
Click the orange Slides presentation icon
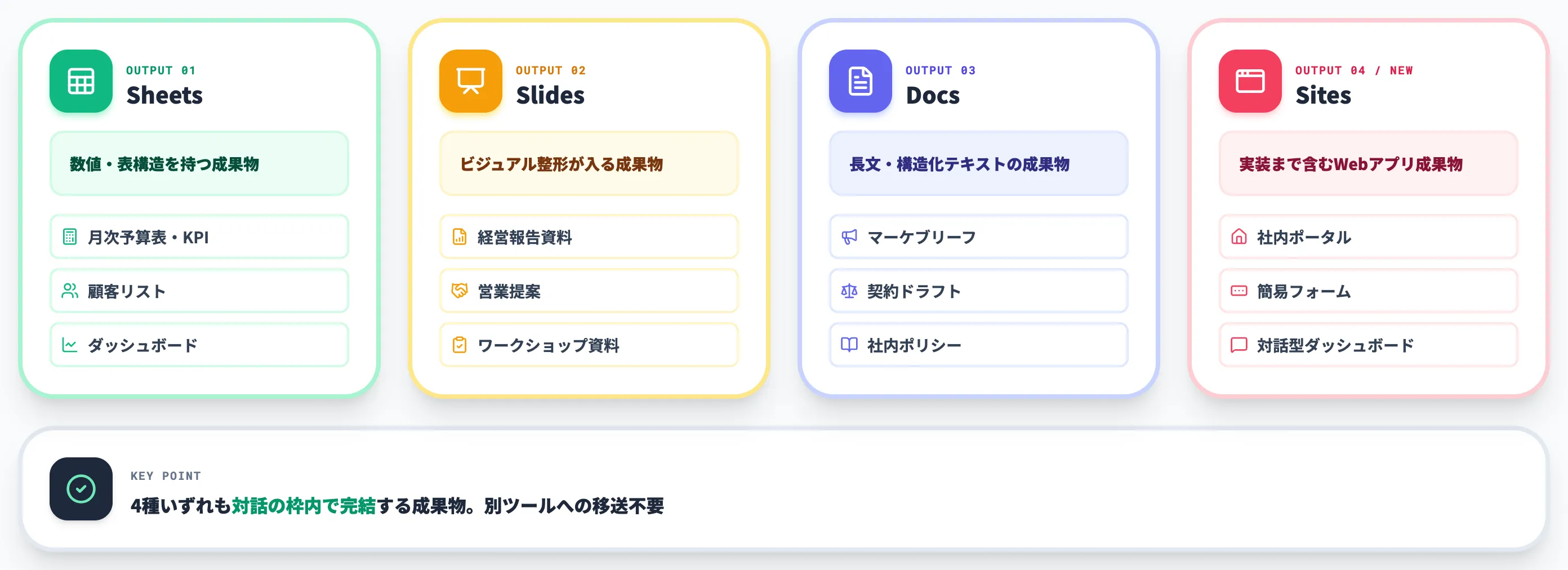point(470,81)
